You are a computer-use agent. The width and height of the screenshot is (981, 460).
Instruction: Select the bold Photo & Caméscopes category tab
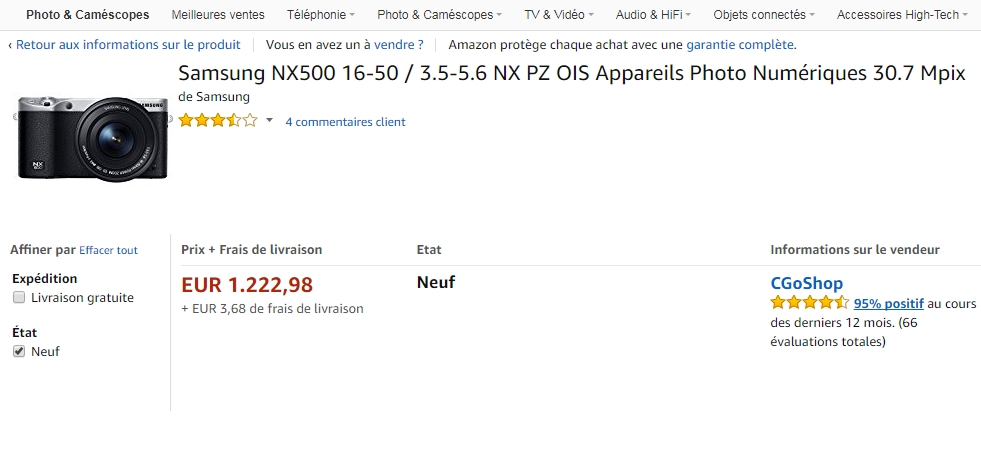(88, 14)
